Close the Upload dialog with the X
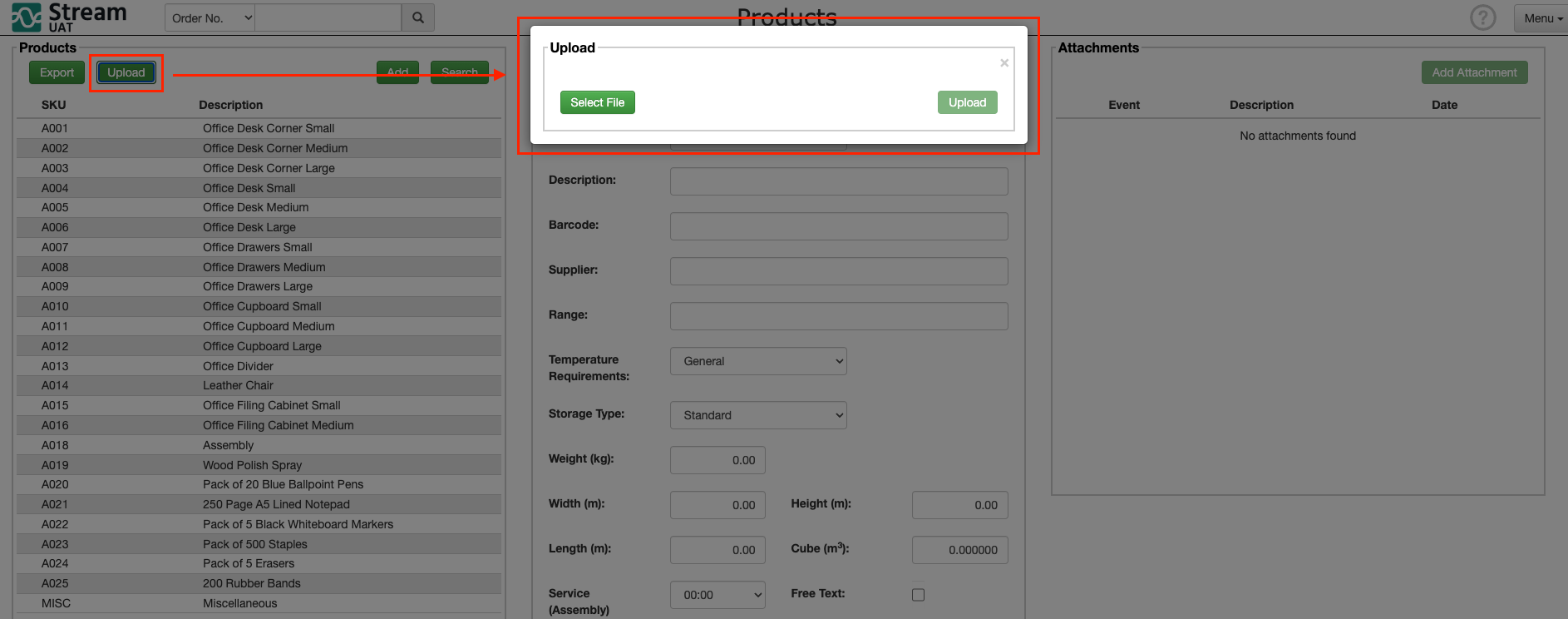 point(1004,63)
